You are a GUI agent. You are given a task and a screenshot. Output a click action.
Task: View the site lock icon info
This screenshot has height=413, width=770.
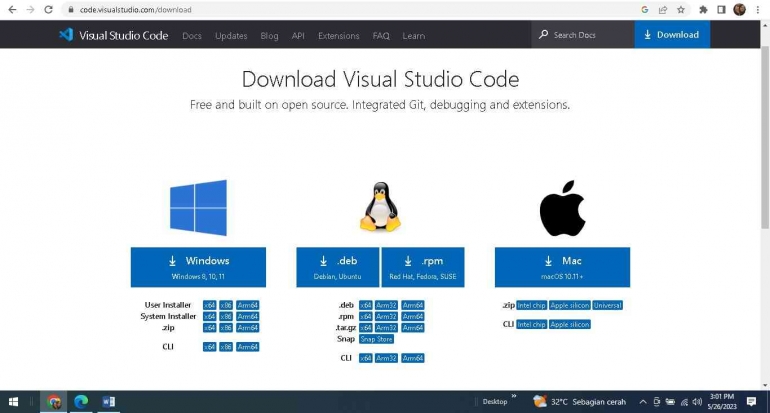tap(71, 10)
